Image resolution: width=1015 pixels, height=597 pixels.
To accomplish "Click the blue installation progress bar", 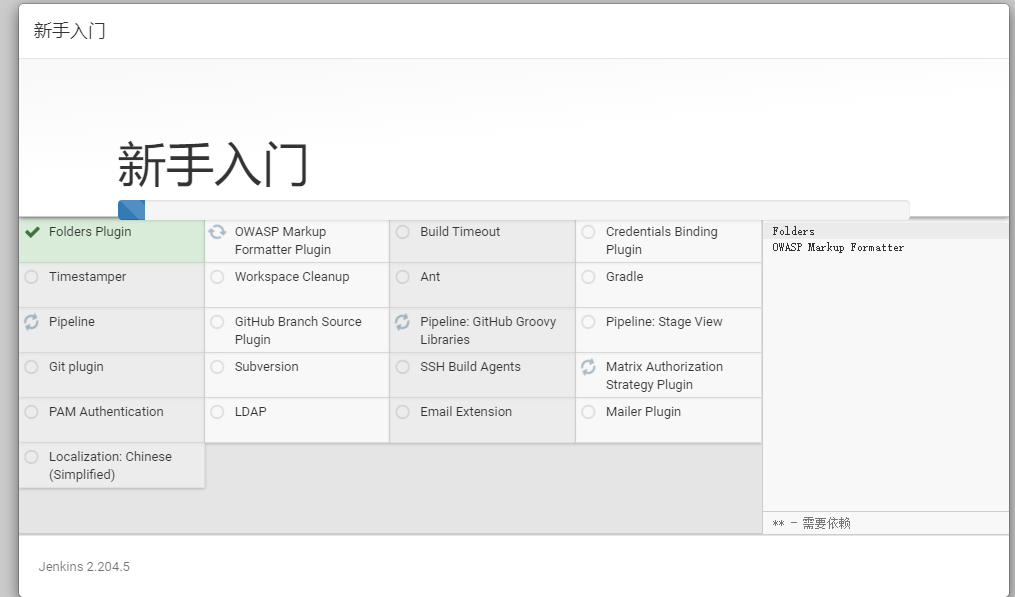I will coord(131,210).
